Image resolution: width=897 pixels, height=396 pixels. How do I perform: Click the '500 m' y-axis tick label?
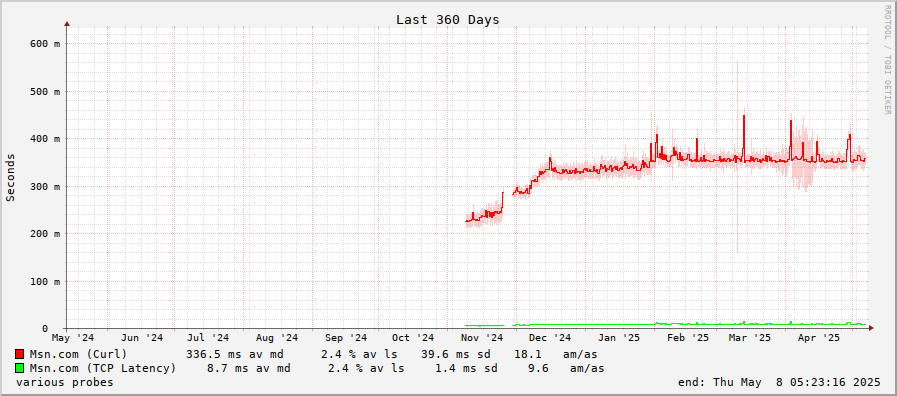(45, 92)
